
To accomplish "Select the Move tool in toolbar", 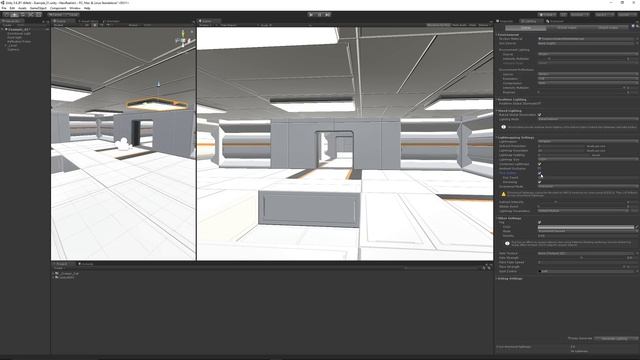I will [14, 15].
